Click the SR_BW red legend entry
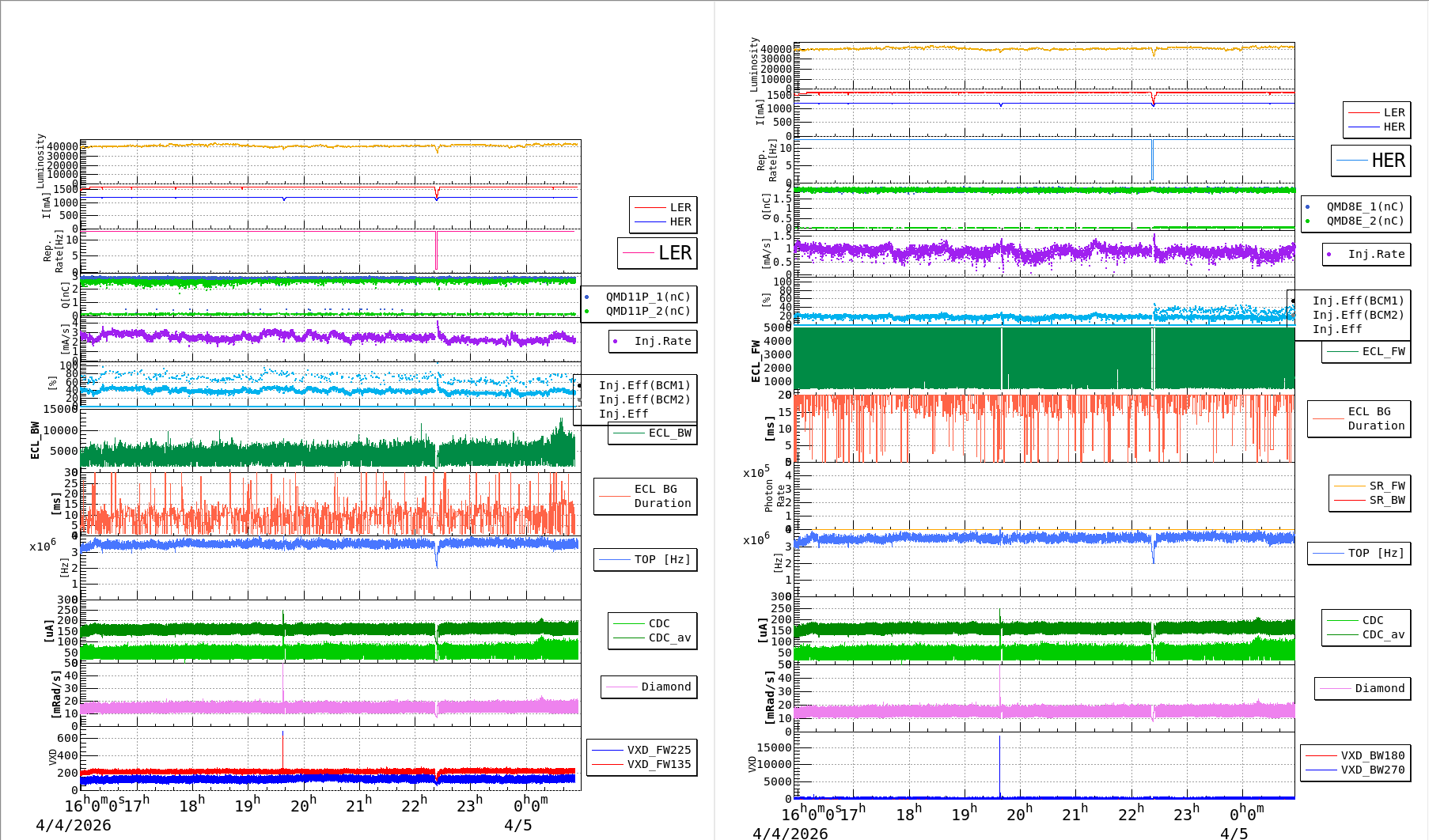1429x840 pixels. 1370,500
